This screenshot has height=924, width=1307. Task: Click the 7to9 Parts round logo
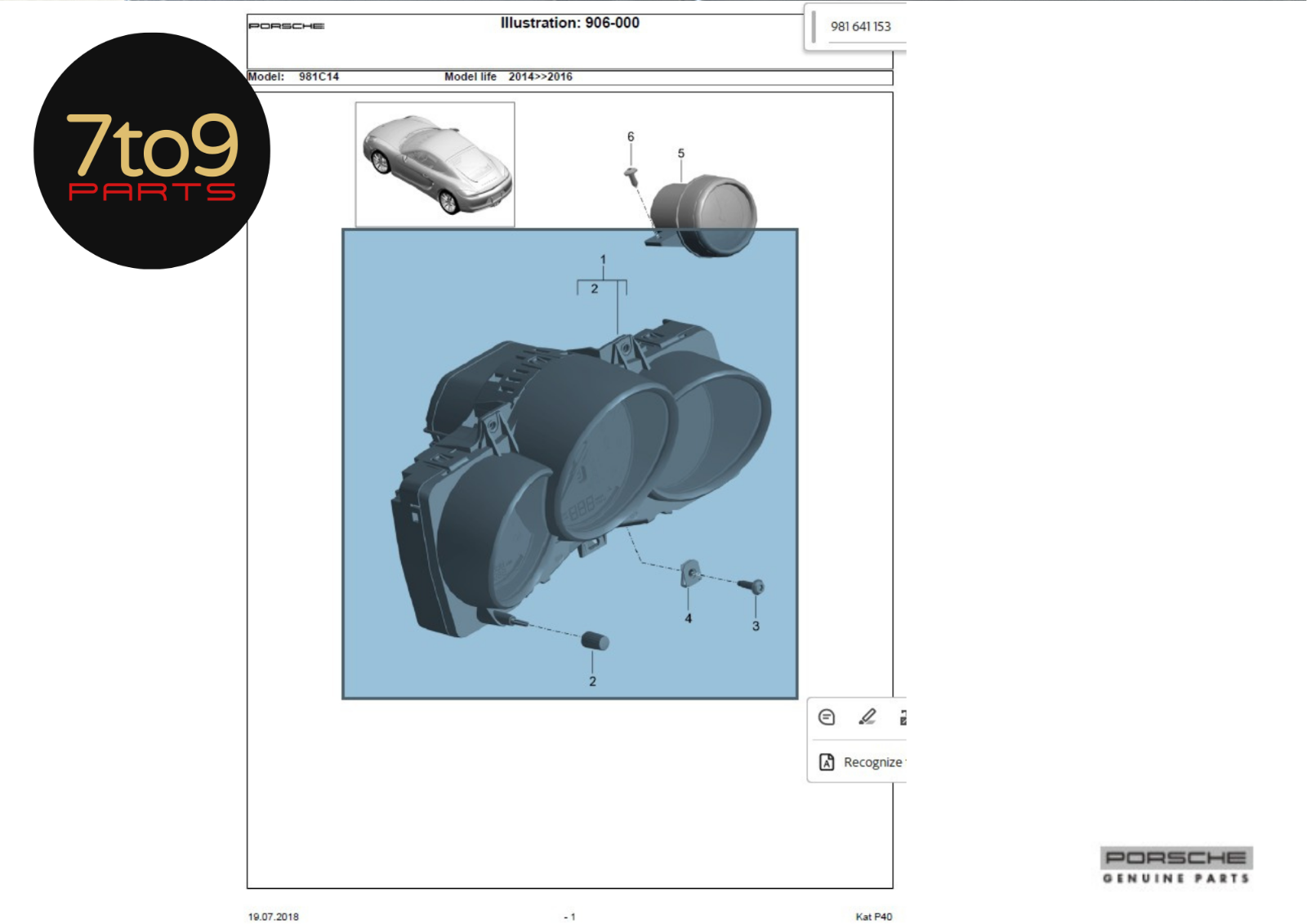[152, 151]
